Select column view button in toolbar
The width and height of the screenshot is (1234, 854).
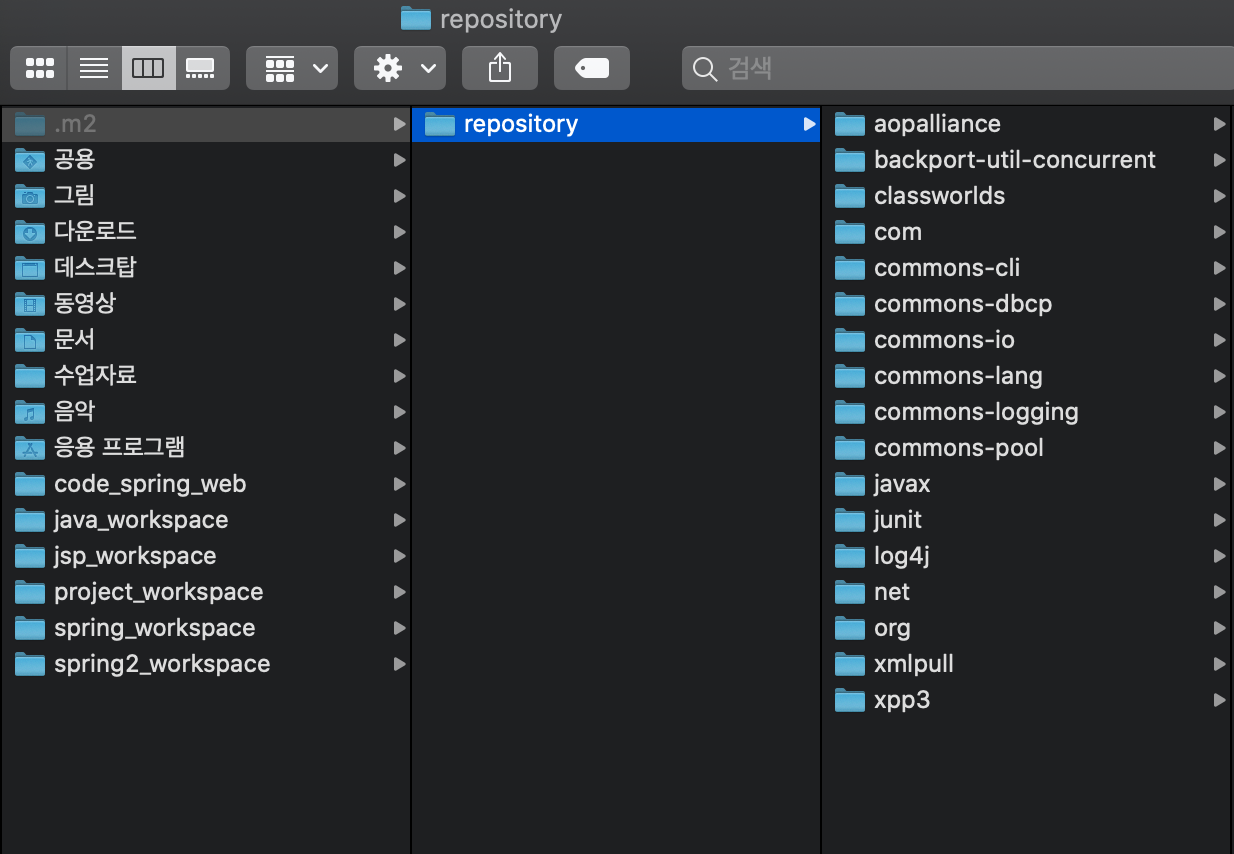(148, 68)
